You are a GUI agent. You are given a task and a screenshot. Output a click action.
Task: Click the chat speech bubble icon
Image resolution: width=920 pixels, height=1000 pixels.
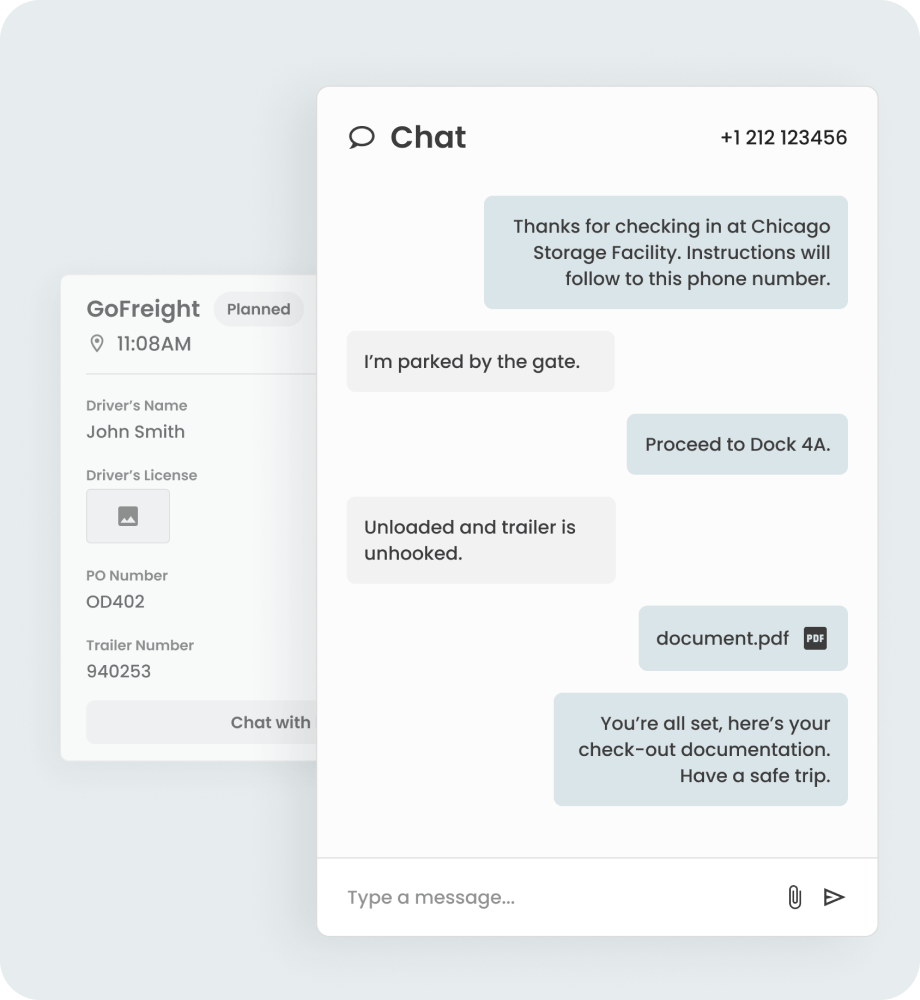point(361,137)
